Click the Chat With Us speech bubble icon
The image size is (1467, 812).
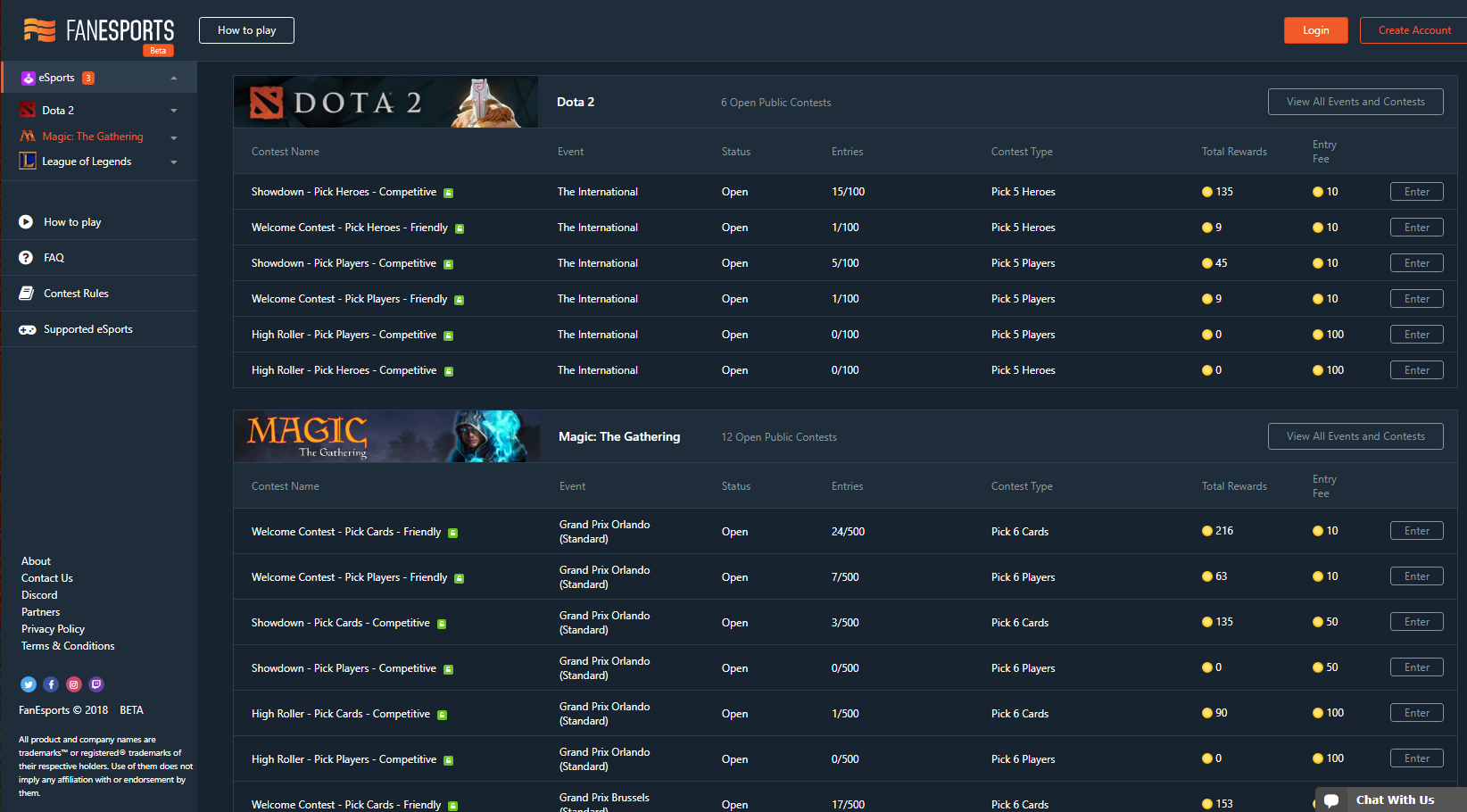[x=1331, y=800]
